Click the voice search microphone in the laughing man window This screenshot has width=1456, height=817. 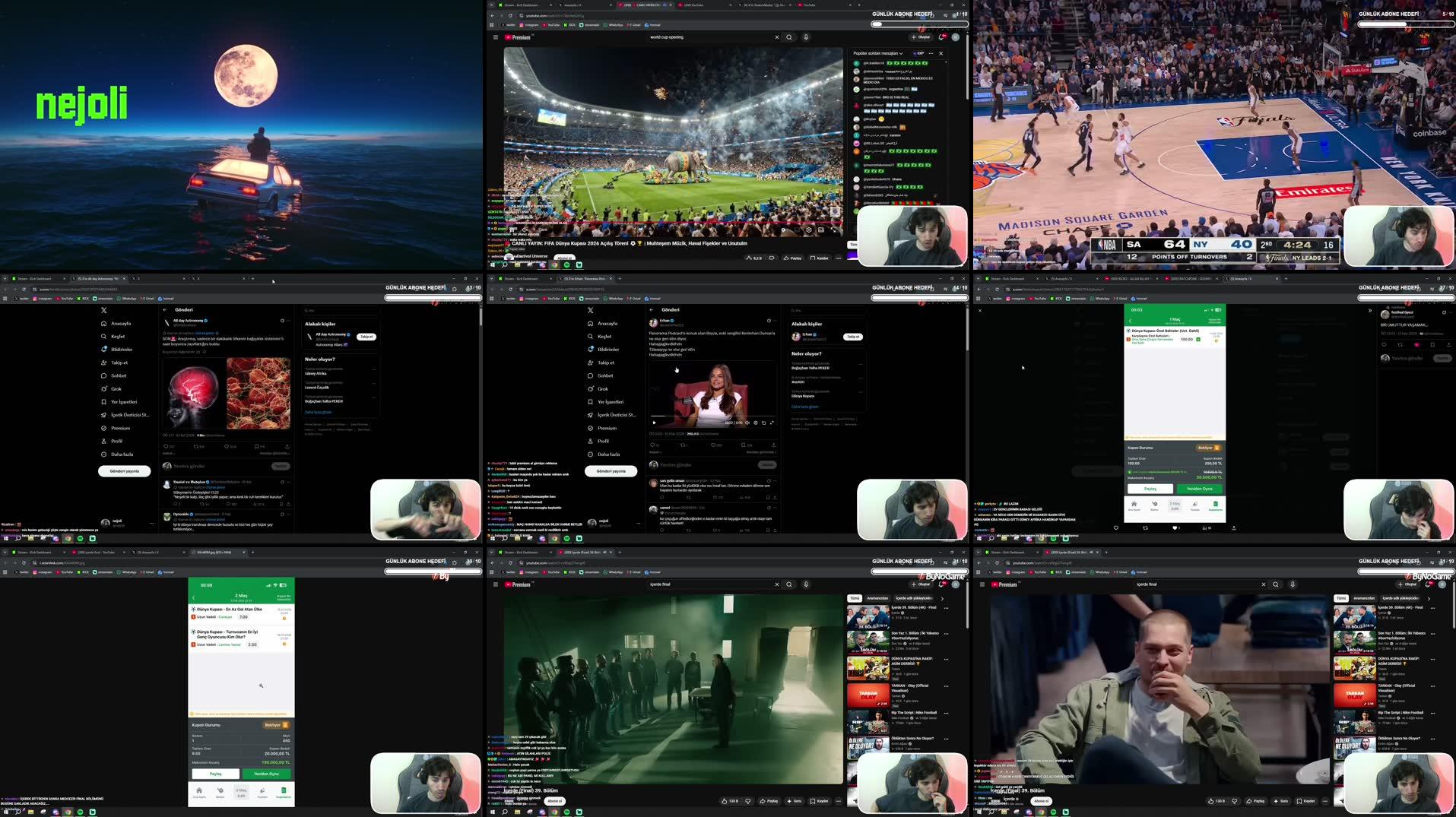click(x=1293, y=584)
